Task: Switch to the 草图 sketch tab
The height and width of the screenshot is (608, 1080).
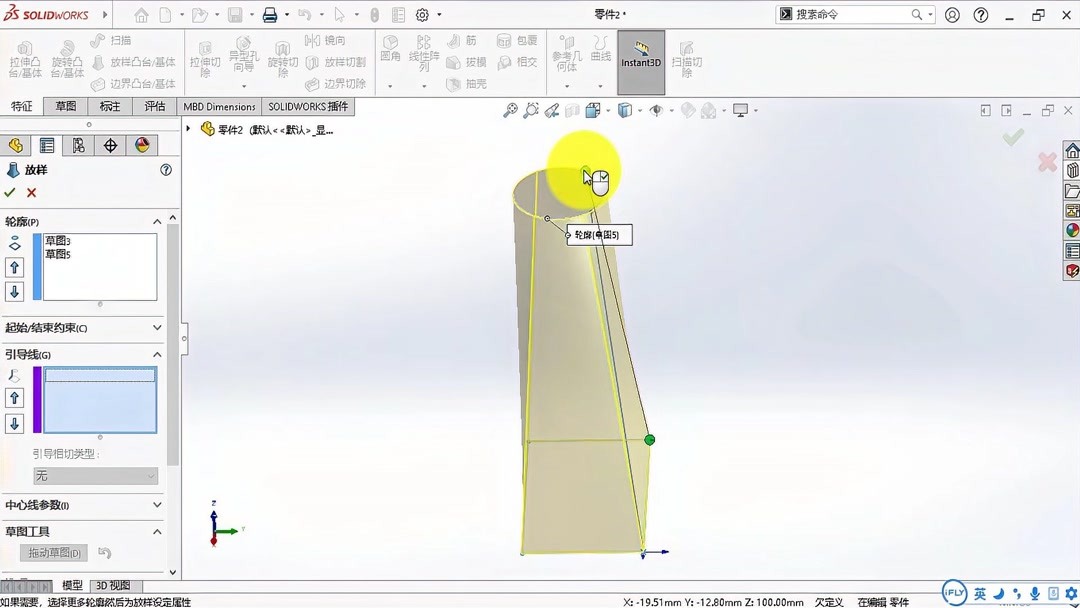Action: pos(65,105)
